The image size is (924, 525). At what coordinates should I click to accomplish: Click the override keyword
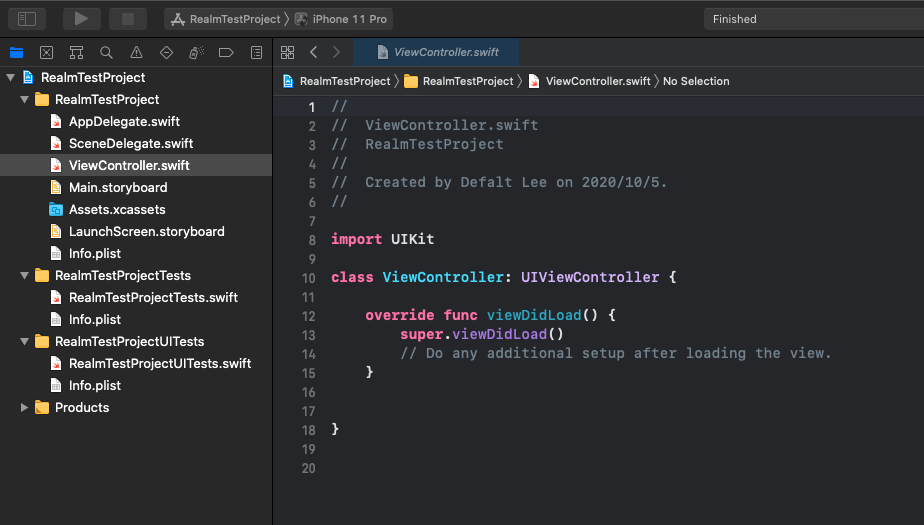coord(400,315)
